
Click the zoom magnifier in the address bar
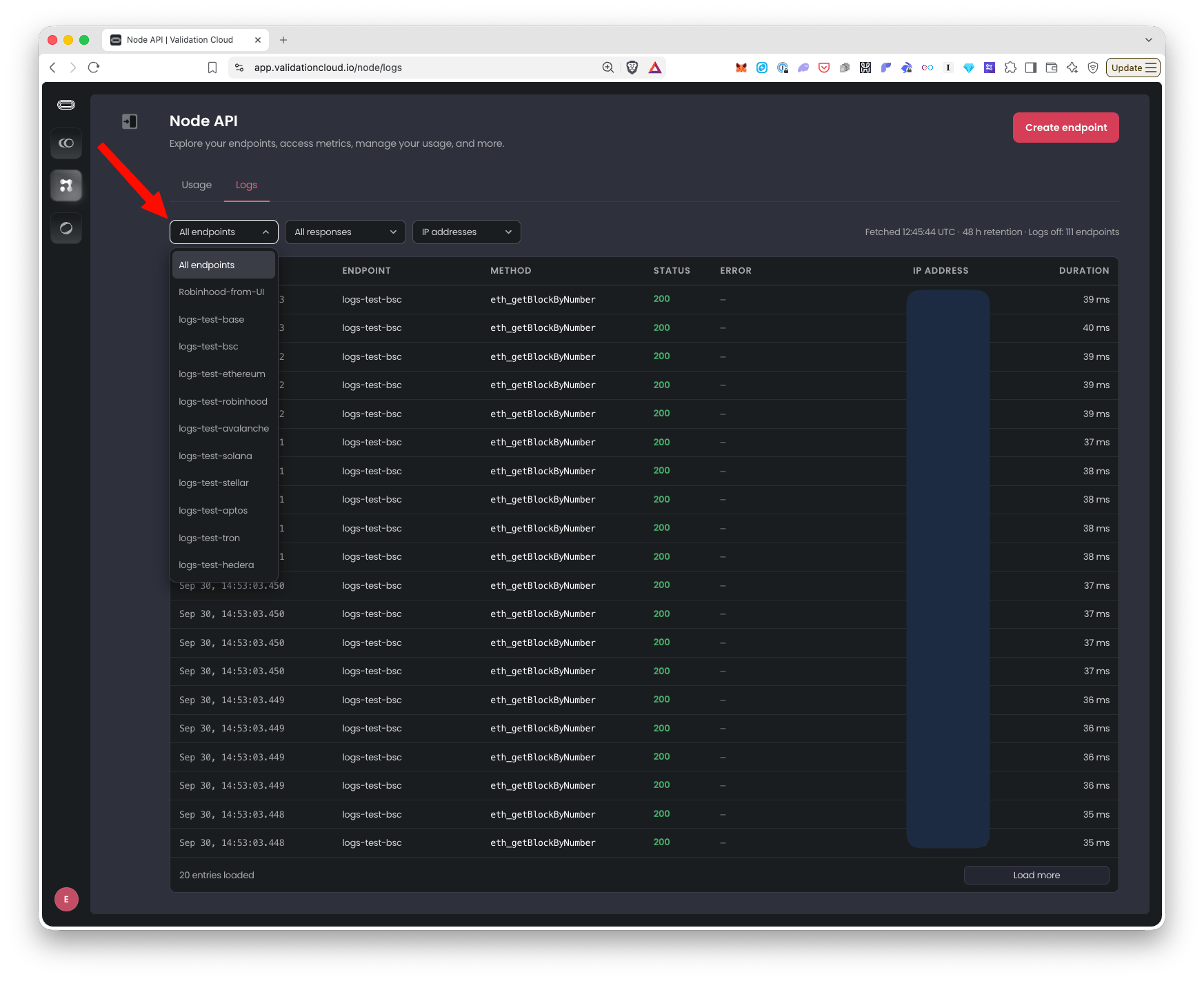point(608,68)
